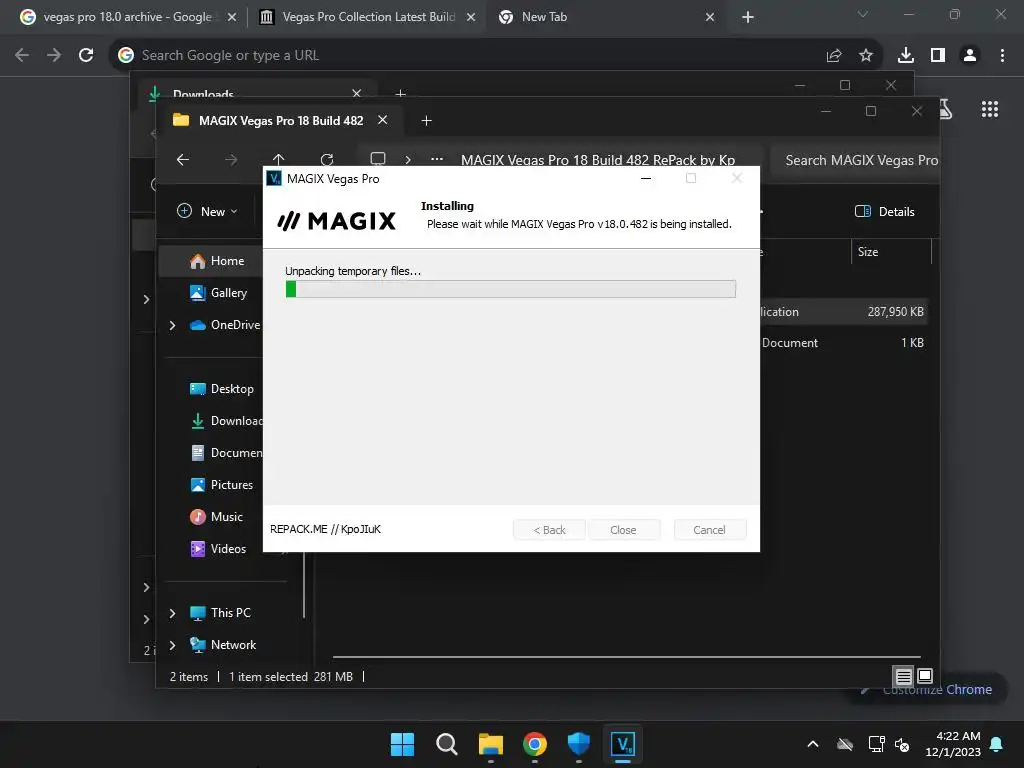Select the 1 KB Document file
The height and width of the screenshot is (768, 1024).
click(842, 343)
